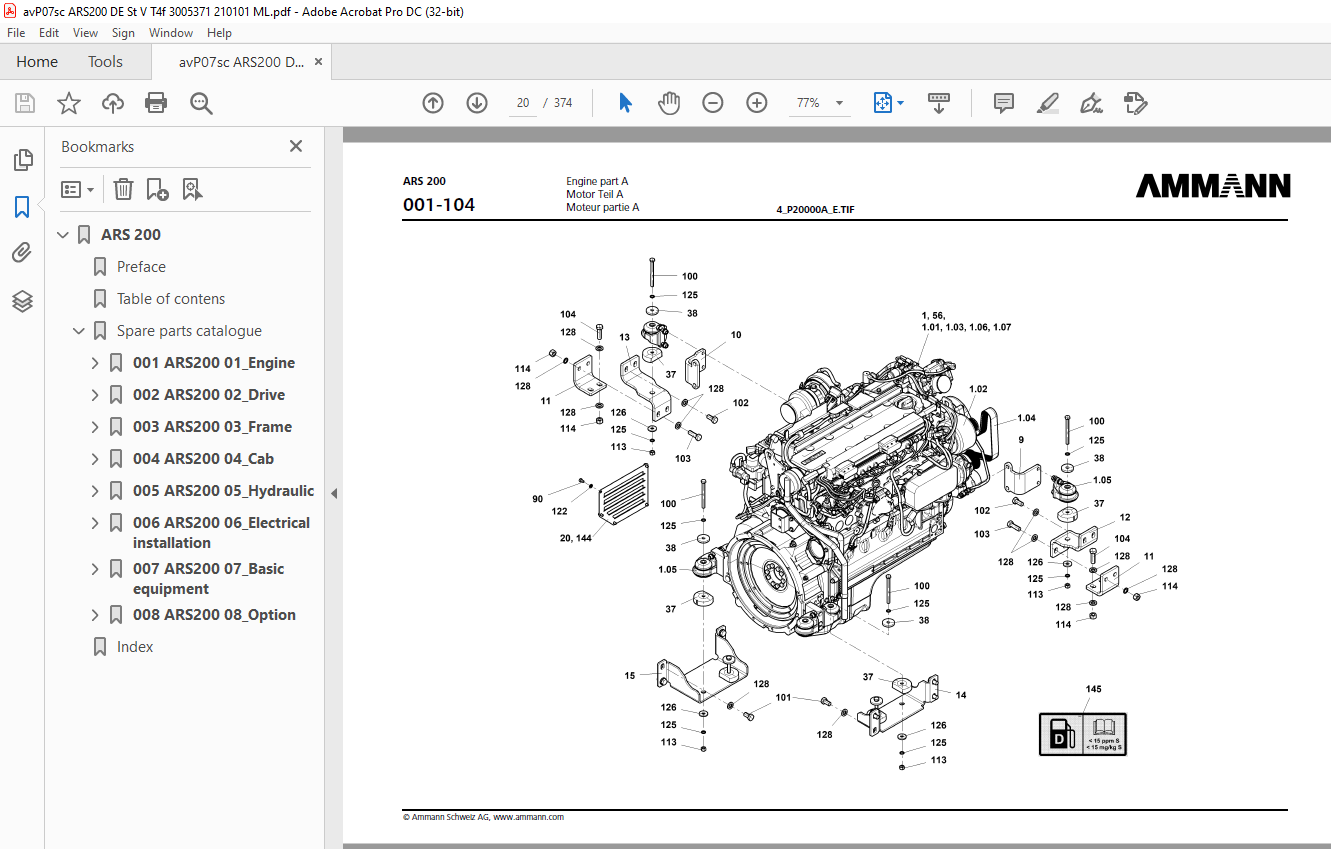1331x849 pixels.
Task: Jump to the Table of contens bookmark
Action: click(x=171, y=299)
